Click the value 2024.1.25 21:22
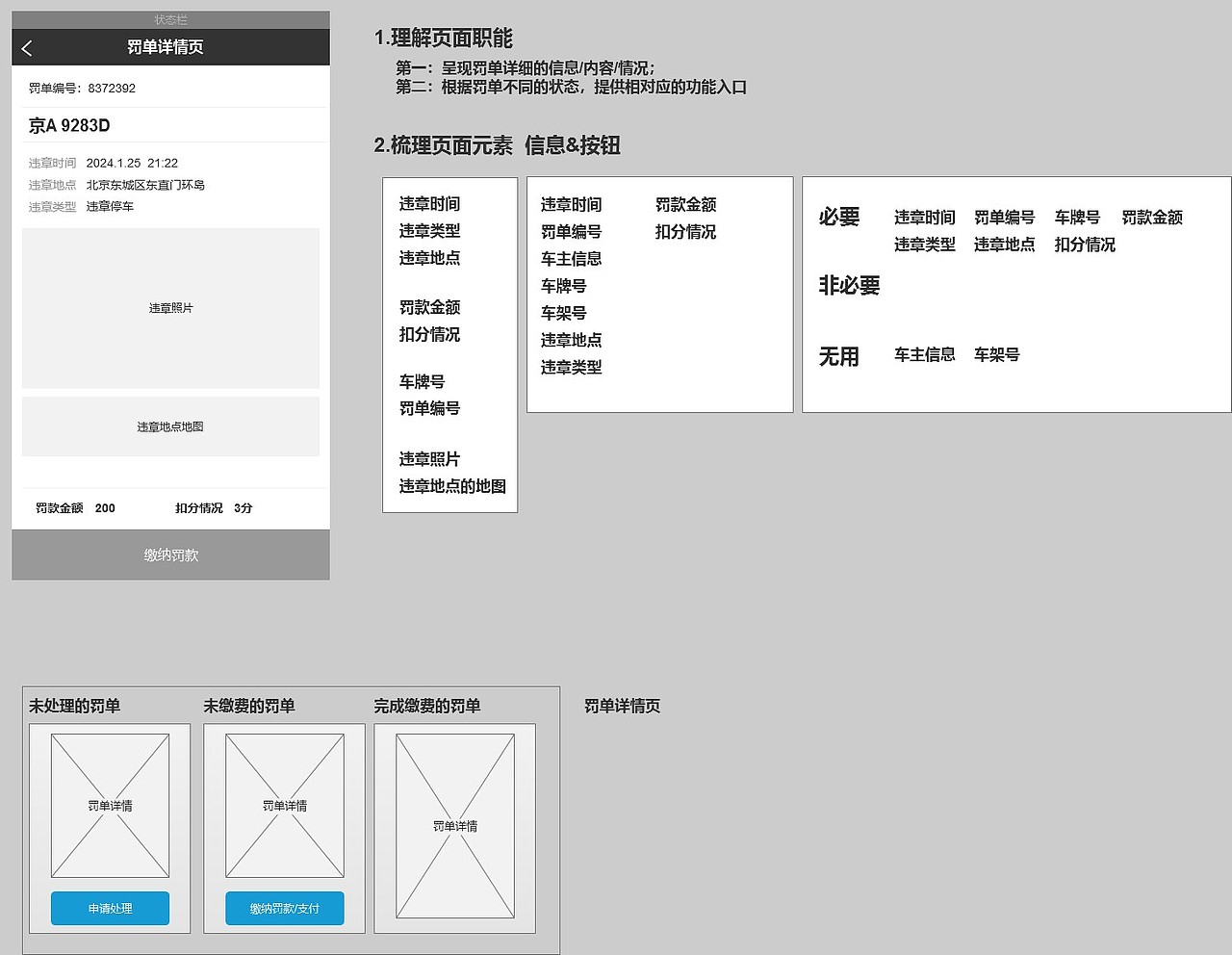 (x=132, y=163)
